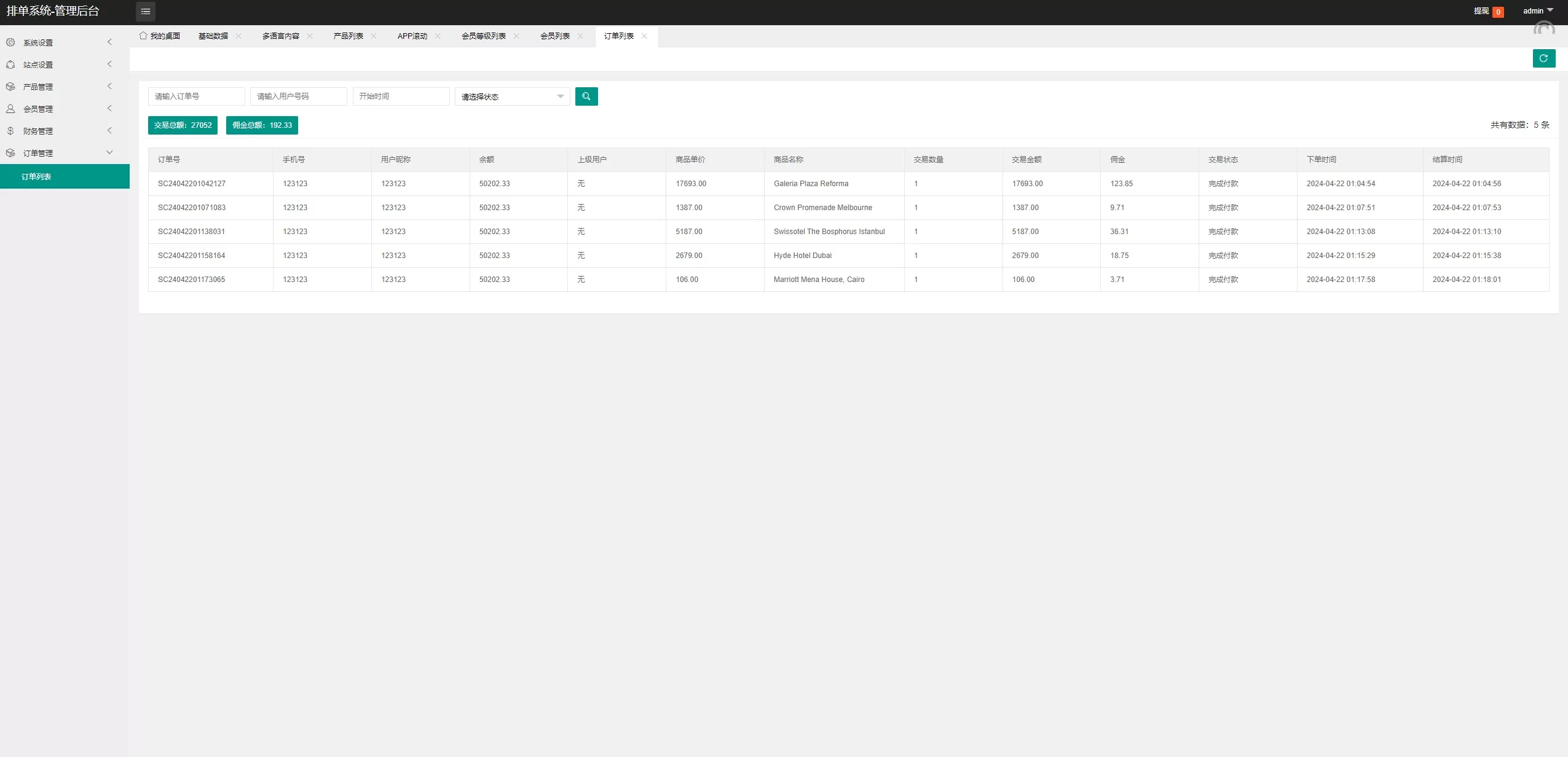Screen dimensions: 1568x757
Task: Switch to the 产品列表 tab
Action: tap(348, 36)
